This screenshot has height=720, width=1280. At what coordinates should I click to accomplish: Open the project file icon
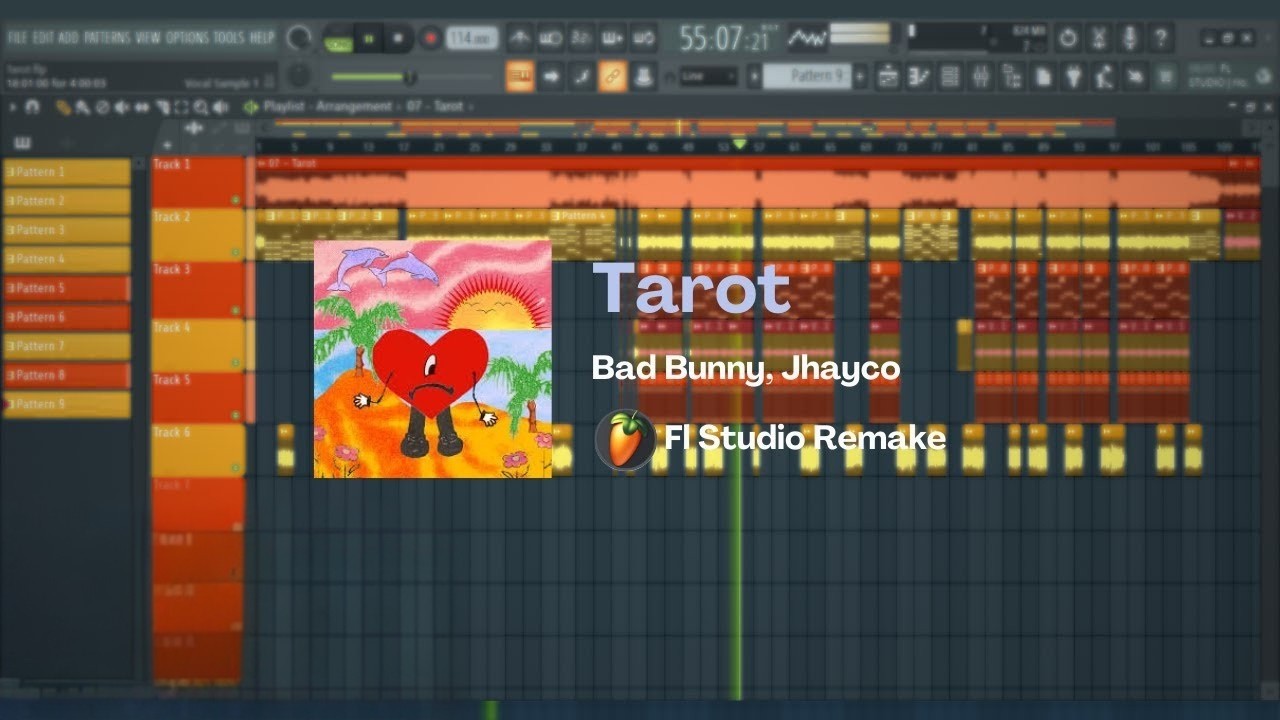point(1043,76)
